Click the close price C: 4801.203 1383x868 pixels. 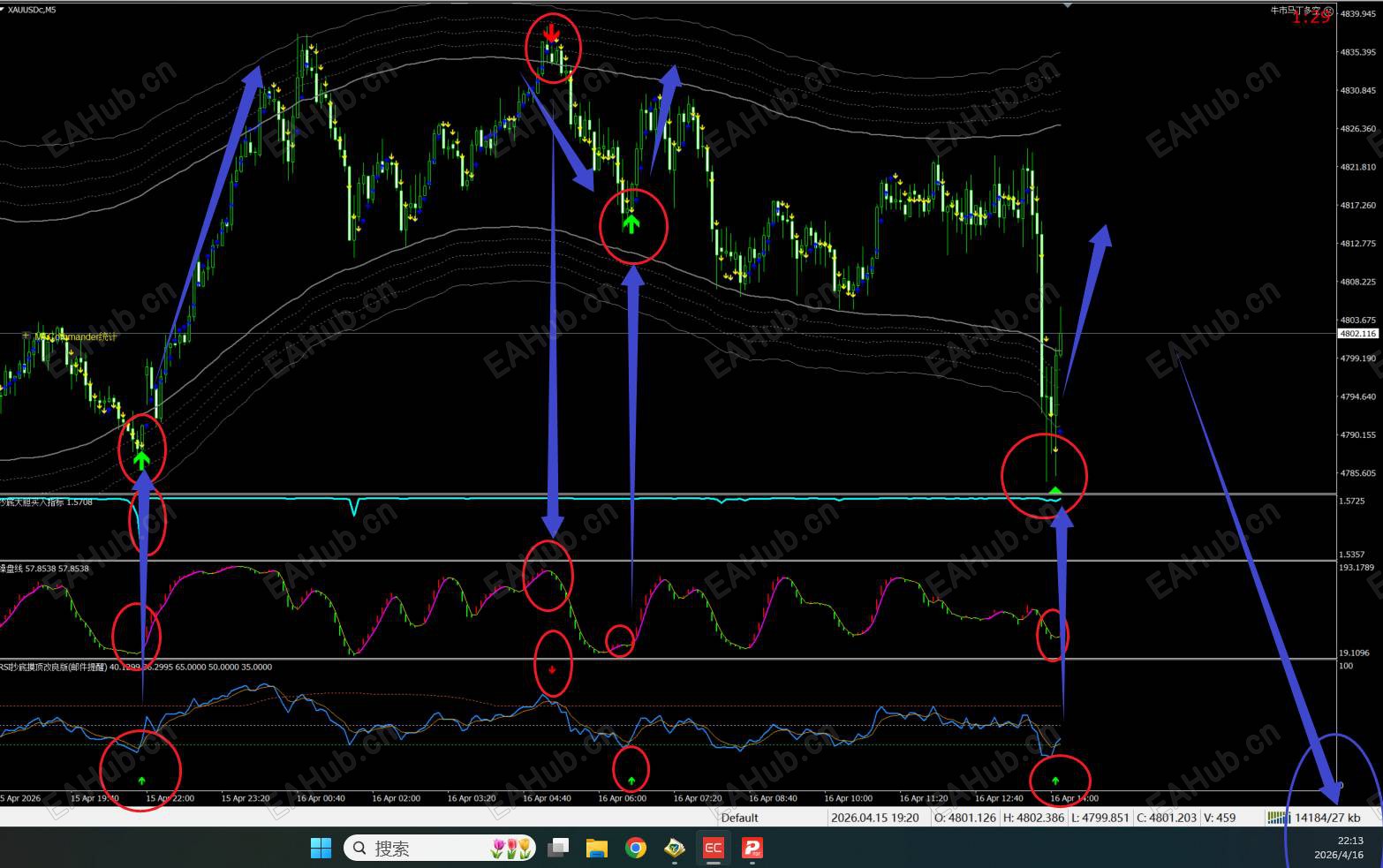click(1167, 818)
